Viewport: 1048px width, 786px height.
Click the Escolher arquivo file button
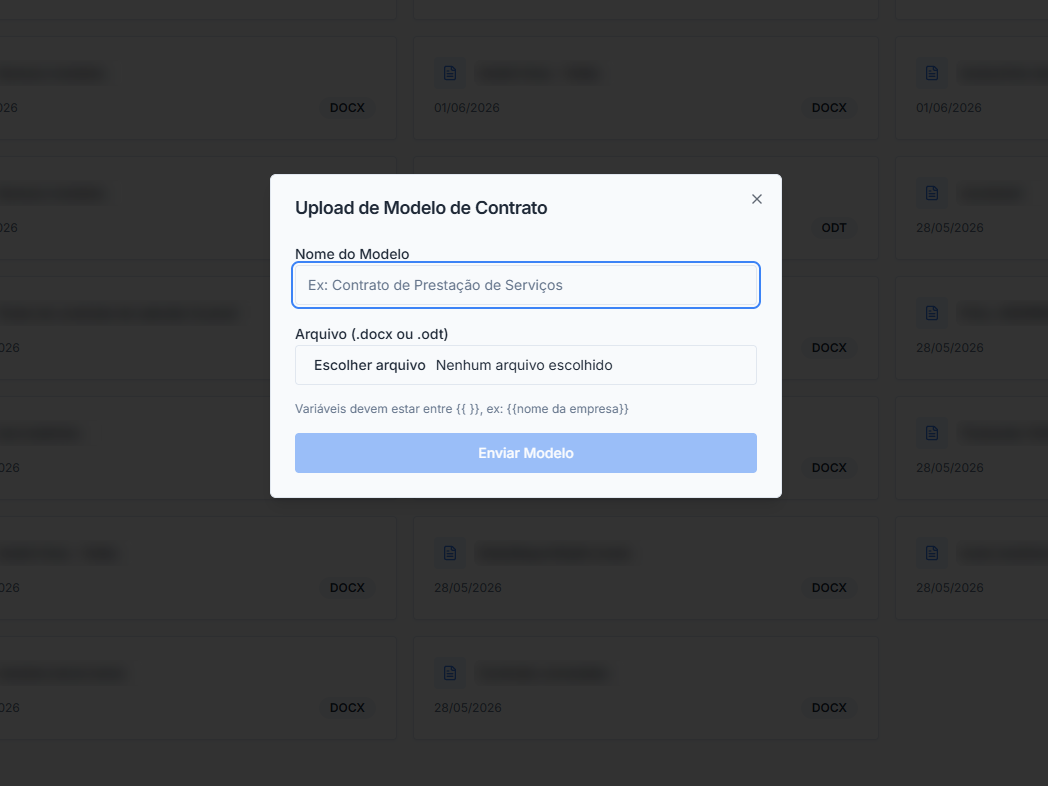[370, 365]
